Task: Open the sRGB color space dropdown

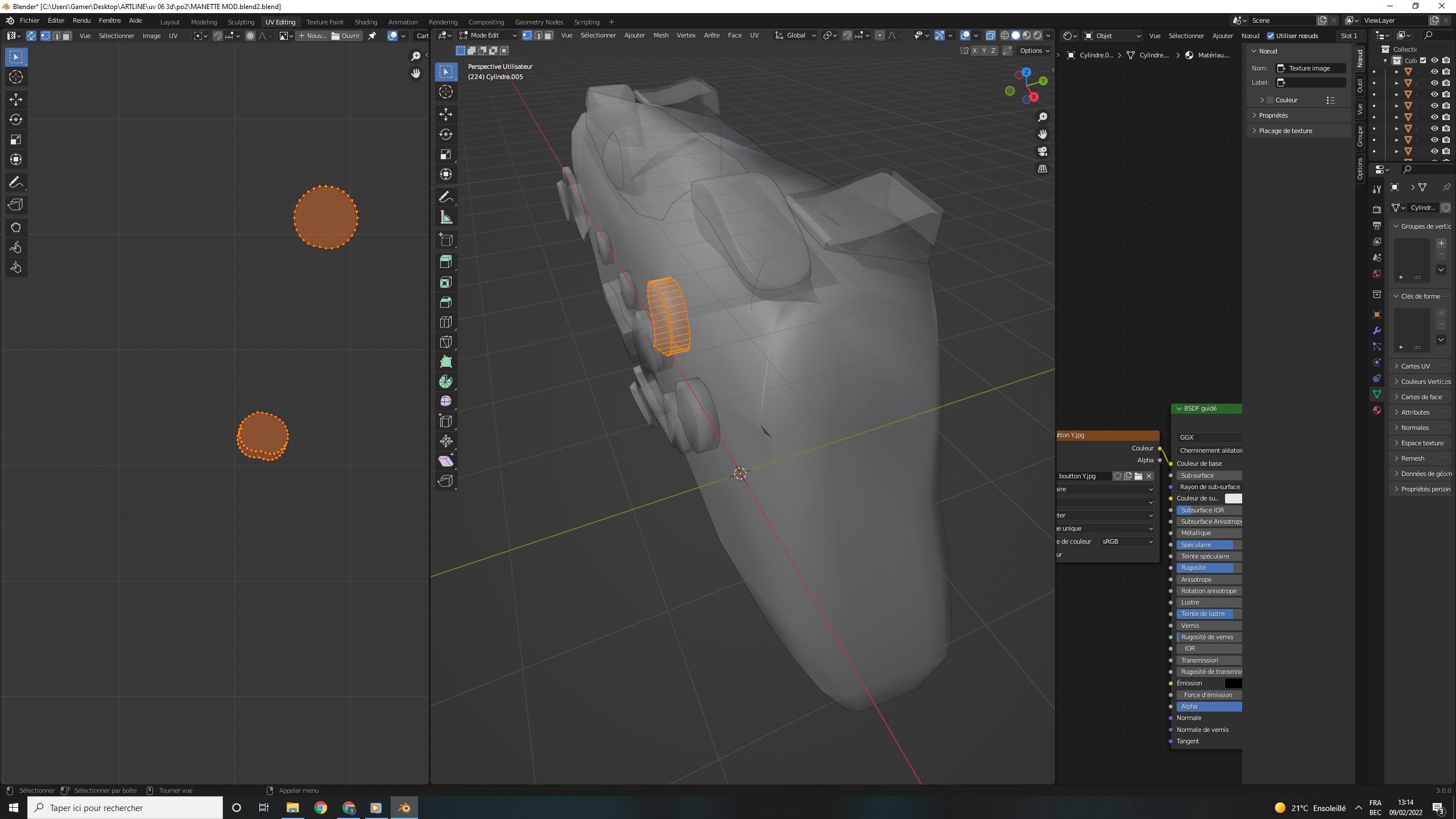Action: pos(1127,541)
